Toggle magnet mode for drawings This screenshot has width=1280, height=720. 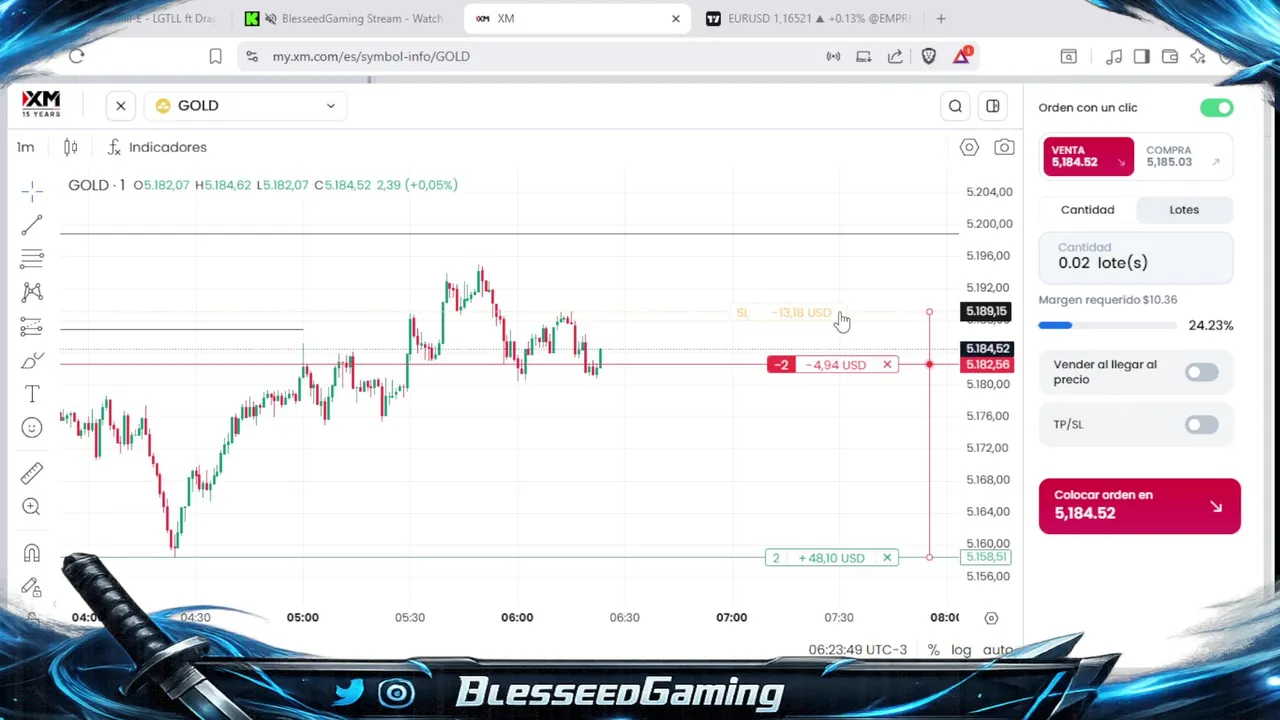point(32,553)
